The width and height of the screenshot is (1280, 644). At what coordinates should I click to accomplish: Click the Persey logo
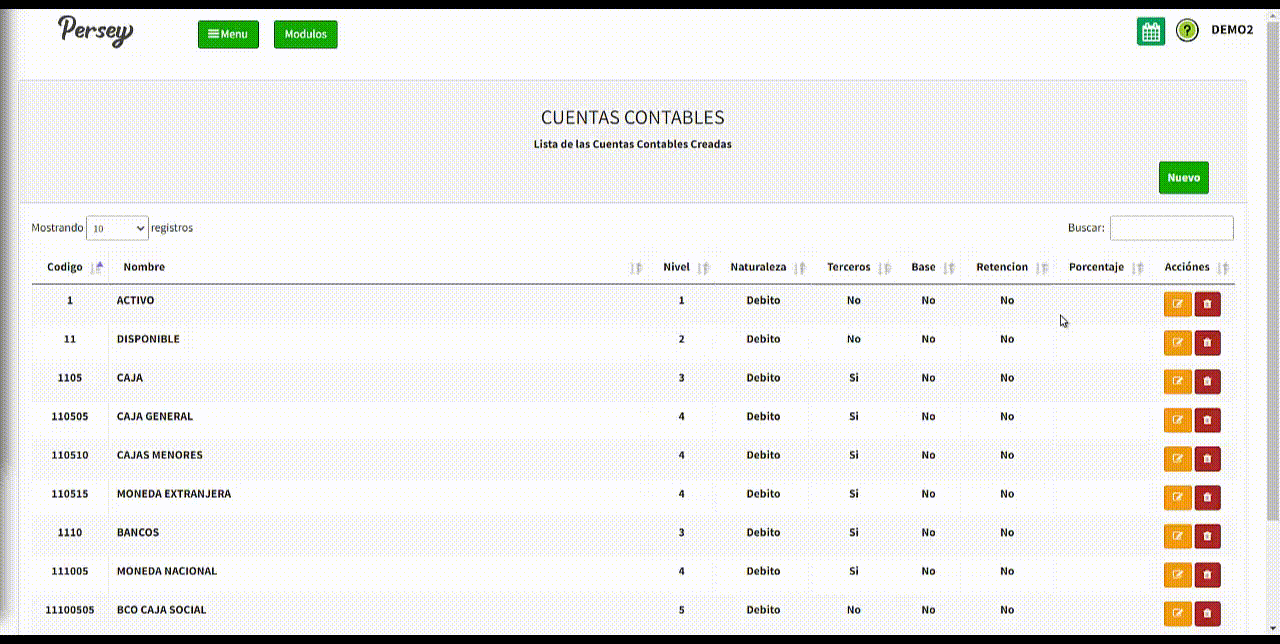tap(95, 31)
